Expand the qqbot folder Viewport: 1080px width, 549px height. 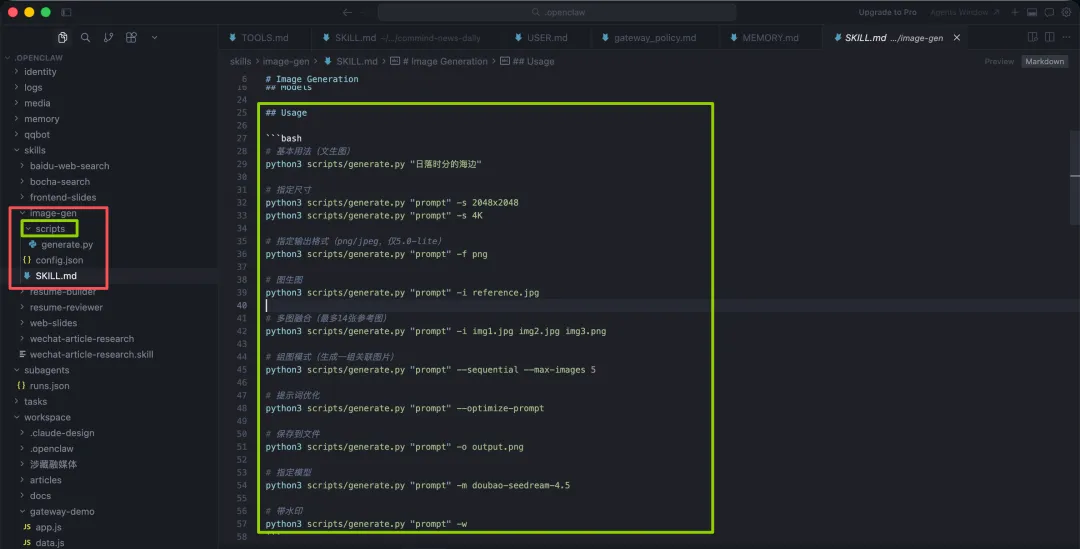click(37, 135)
